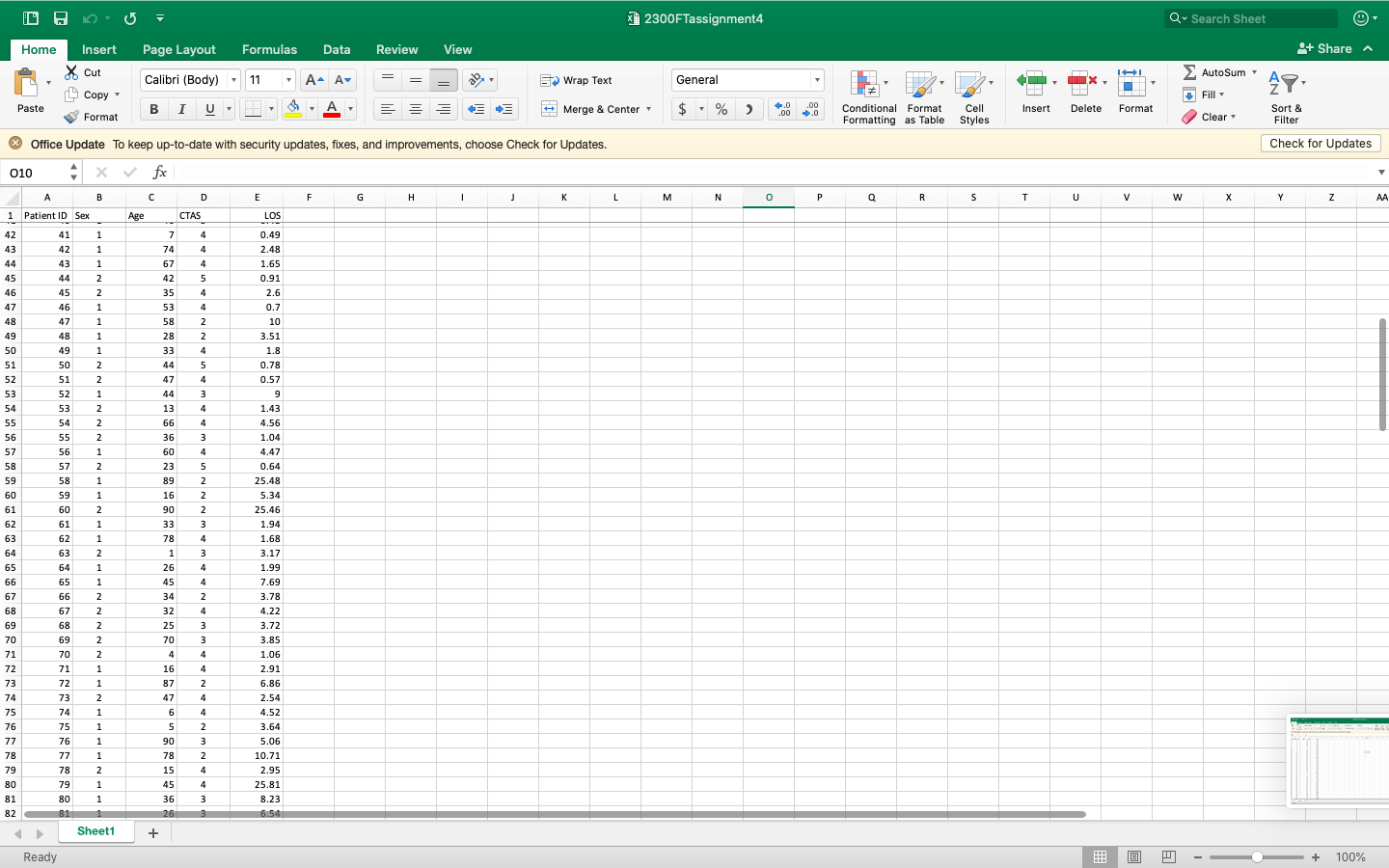The image size is (1389, 868).
Task: Switch to the Review tab
Action: pyautogui.click(x=397, y=49)
